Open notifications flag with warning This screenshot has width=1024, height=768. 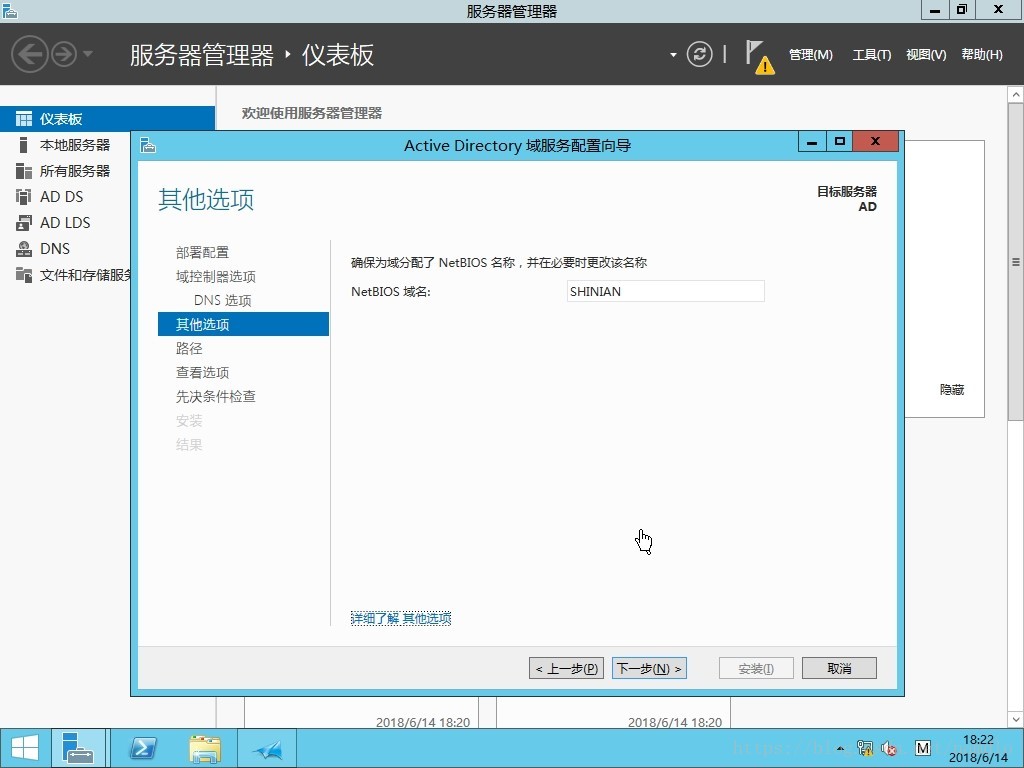[760, 57]
